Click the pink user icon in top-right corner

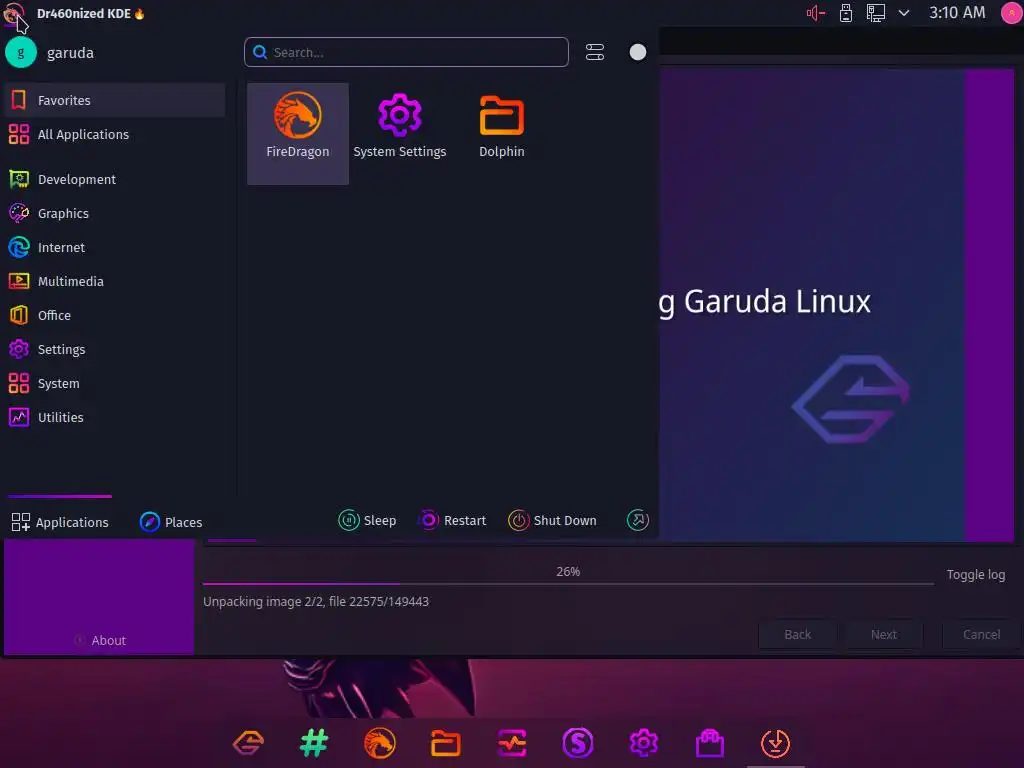(1011, 13)
